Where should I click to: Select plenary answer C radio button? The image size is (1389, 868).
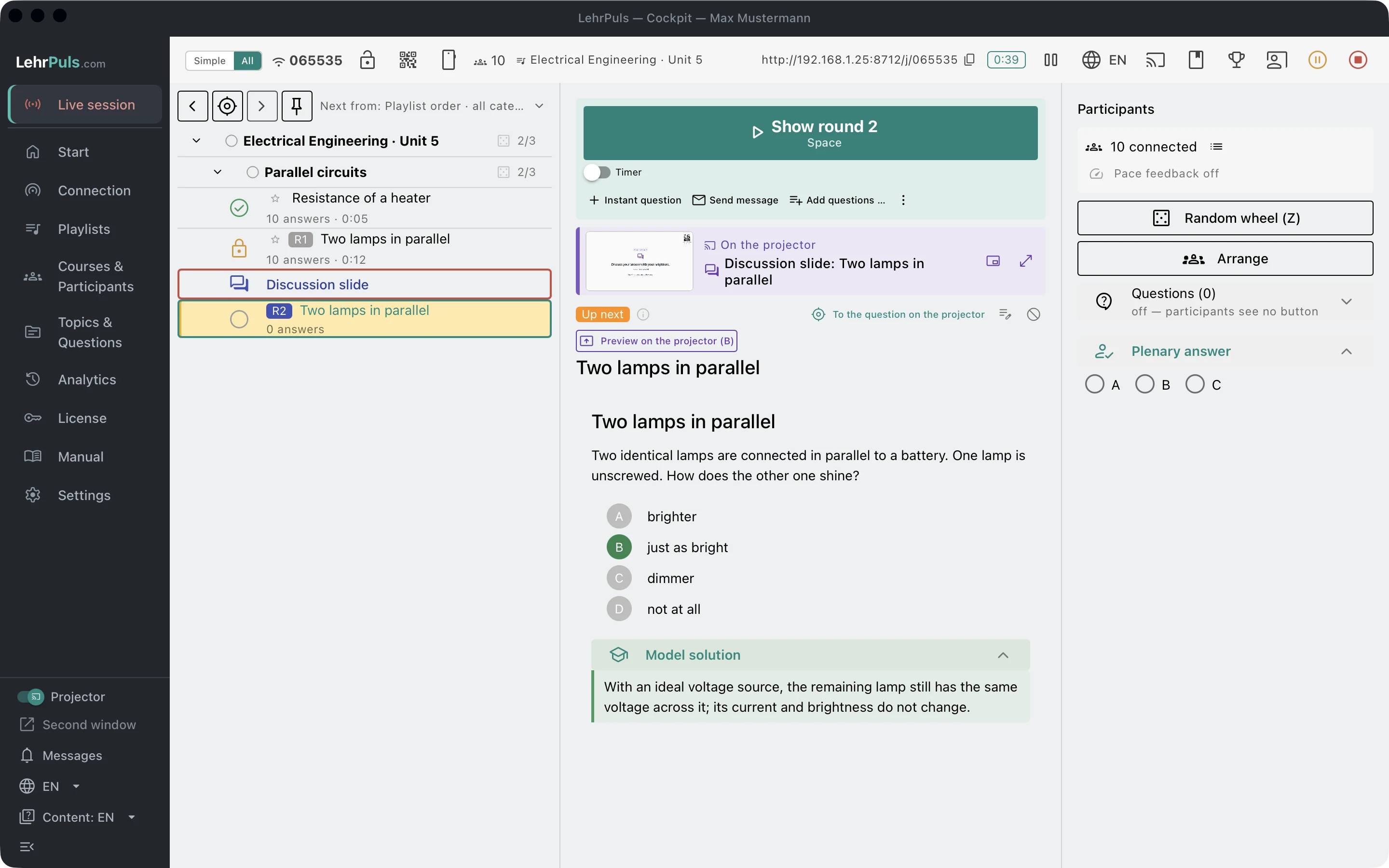point(1195,384)
